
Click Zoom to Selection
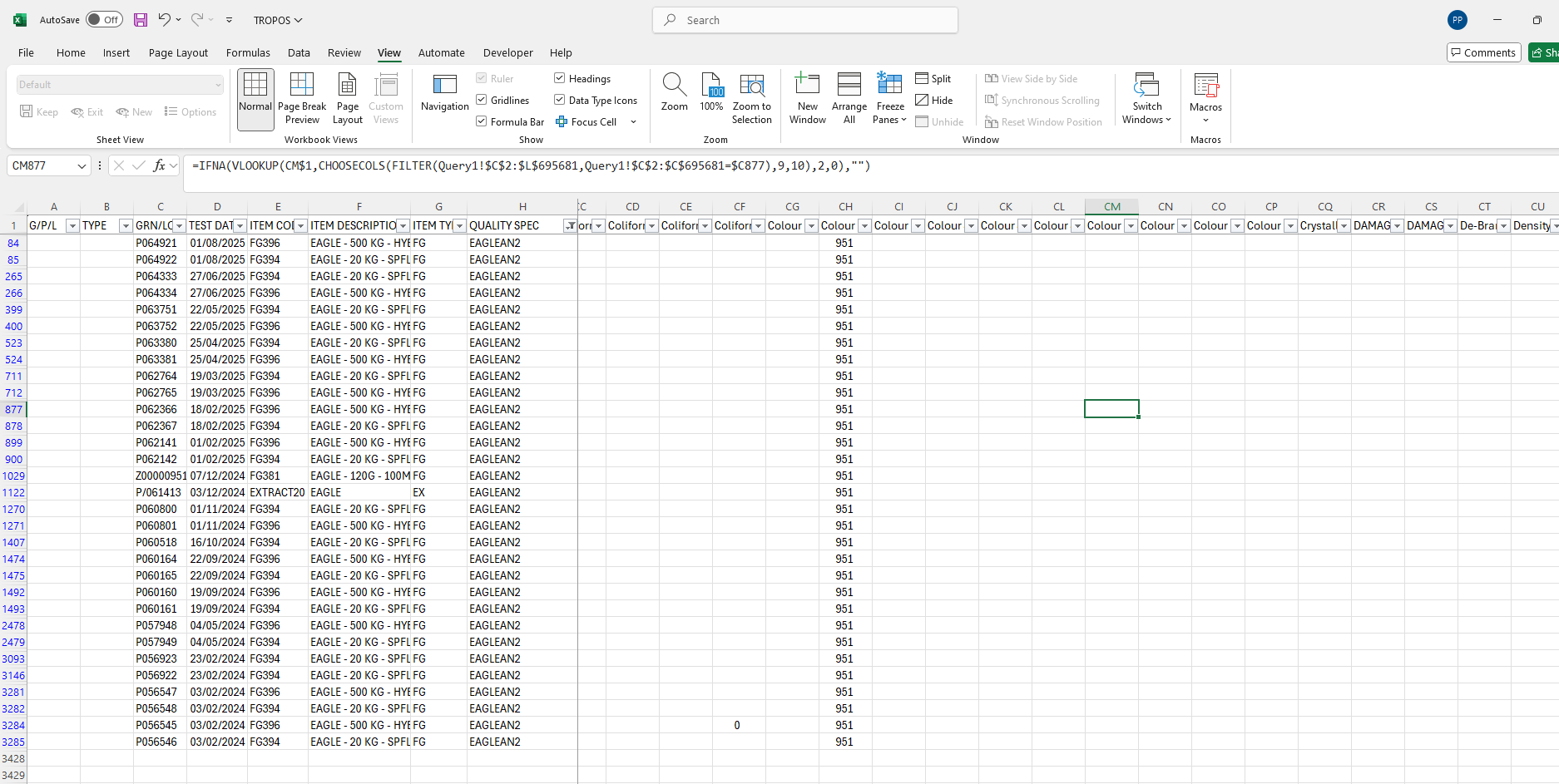point(752,99)
